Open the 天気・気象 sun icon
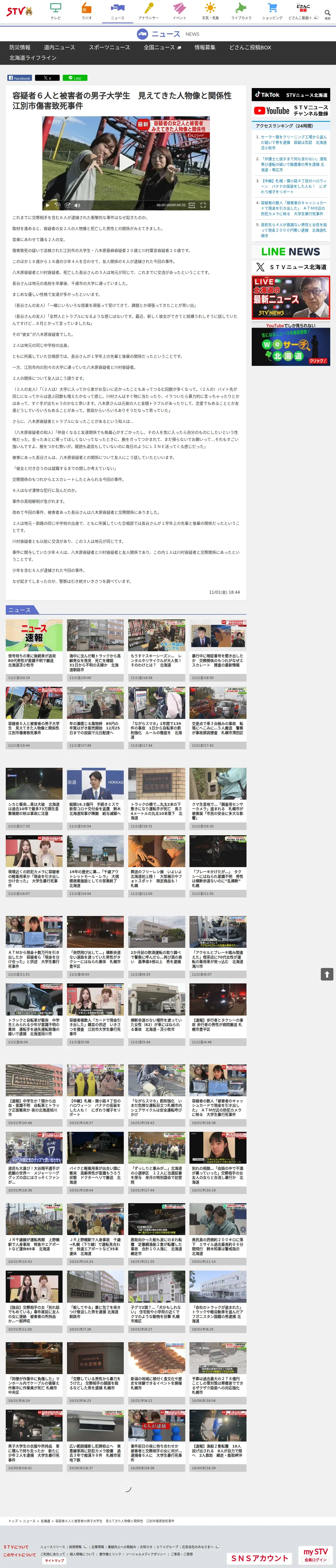This screenshot has width=336, height=1568. click(x=210, y=11)
